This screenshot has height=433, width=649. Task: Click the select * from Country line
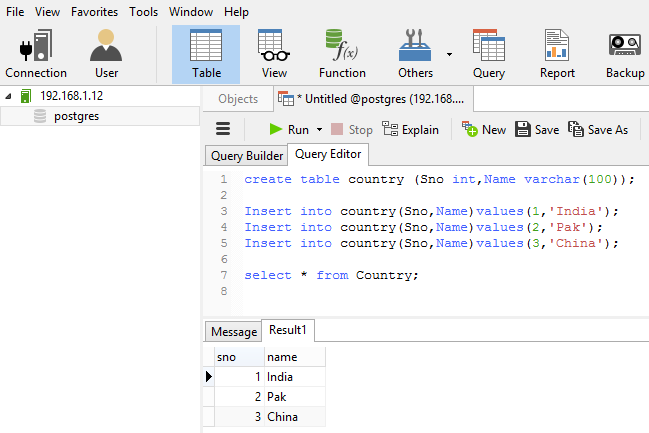[x=331, y=275]
